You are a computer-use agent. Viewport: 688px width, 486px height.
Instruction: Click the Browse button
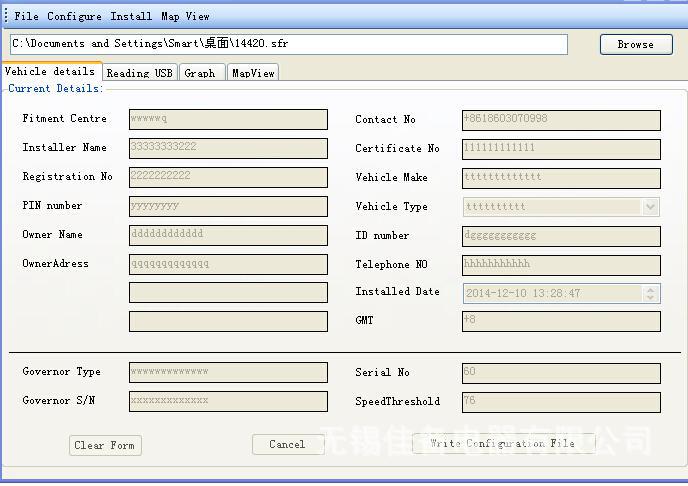point(635,44)
